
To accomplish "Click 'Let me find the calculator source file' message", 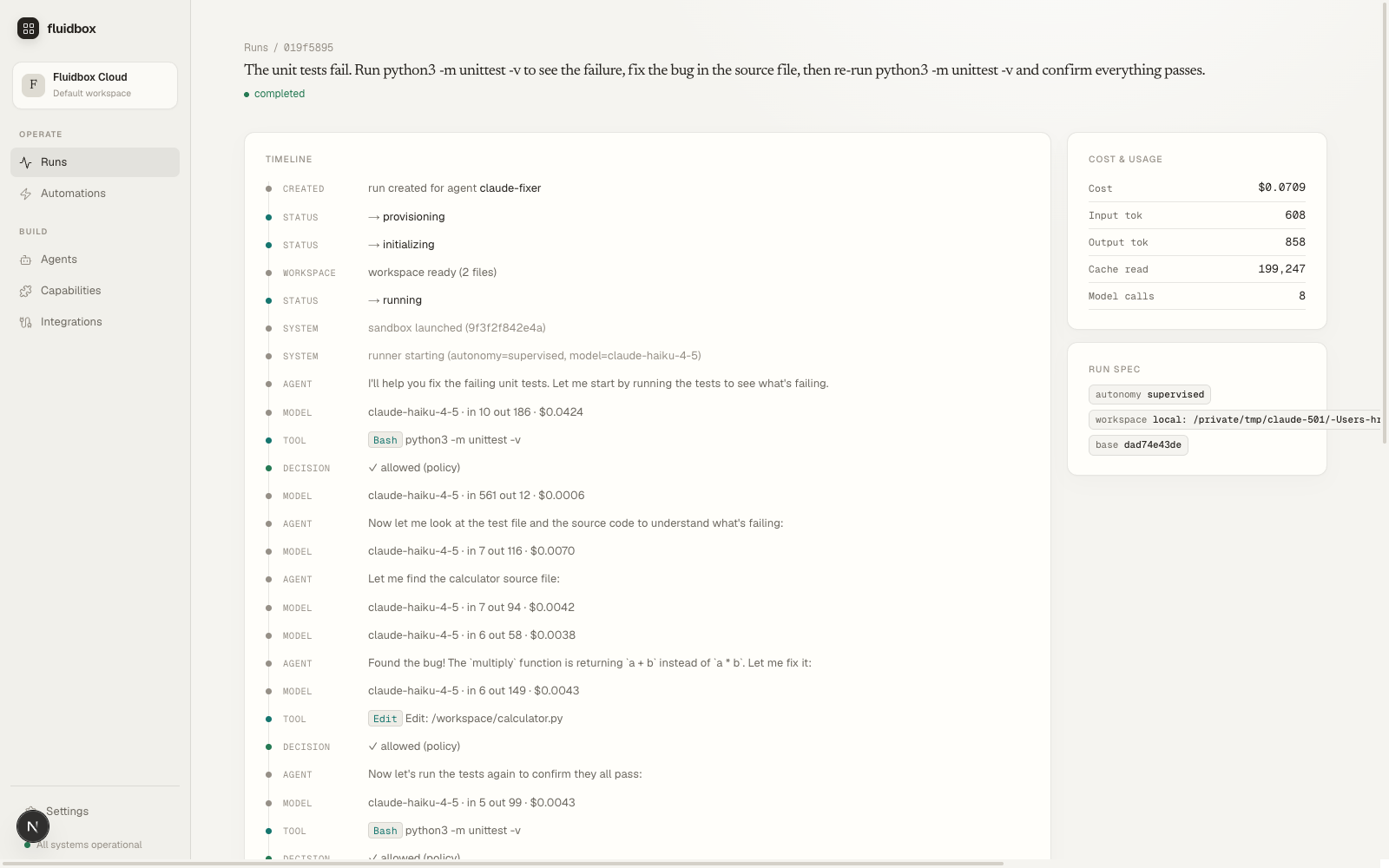I will click(x=464, y=579).
